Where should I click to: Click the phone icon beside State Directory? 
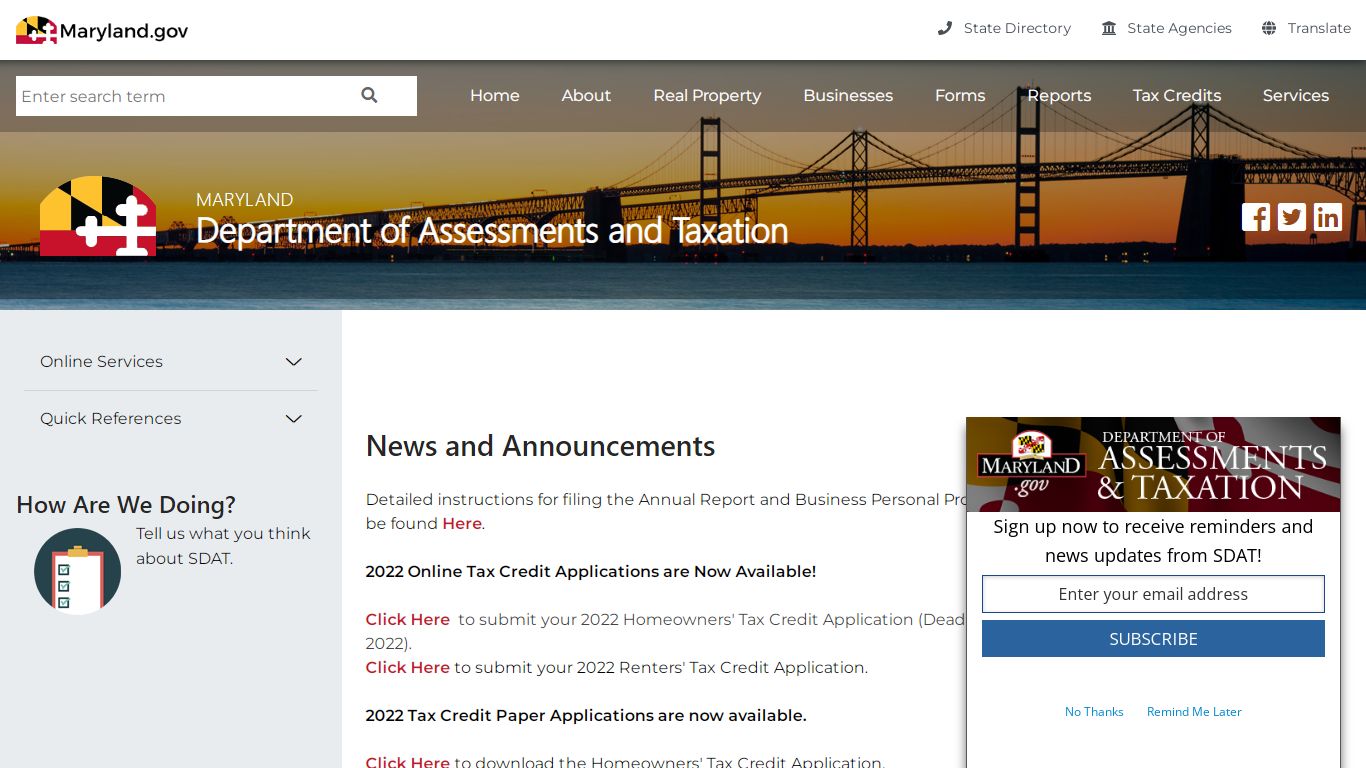pyautogui.click(x=944, y=28)
